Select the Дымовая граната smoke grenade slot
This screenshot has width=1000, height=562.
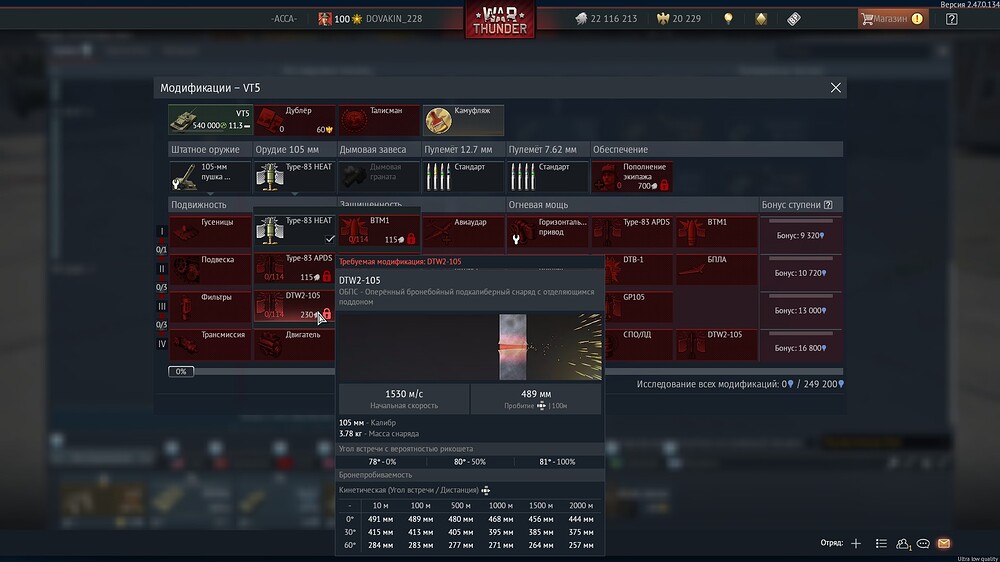[x=378, y=176]
